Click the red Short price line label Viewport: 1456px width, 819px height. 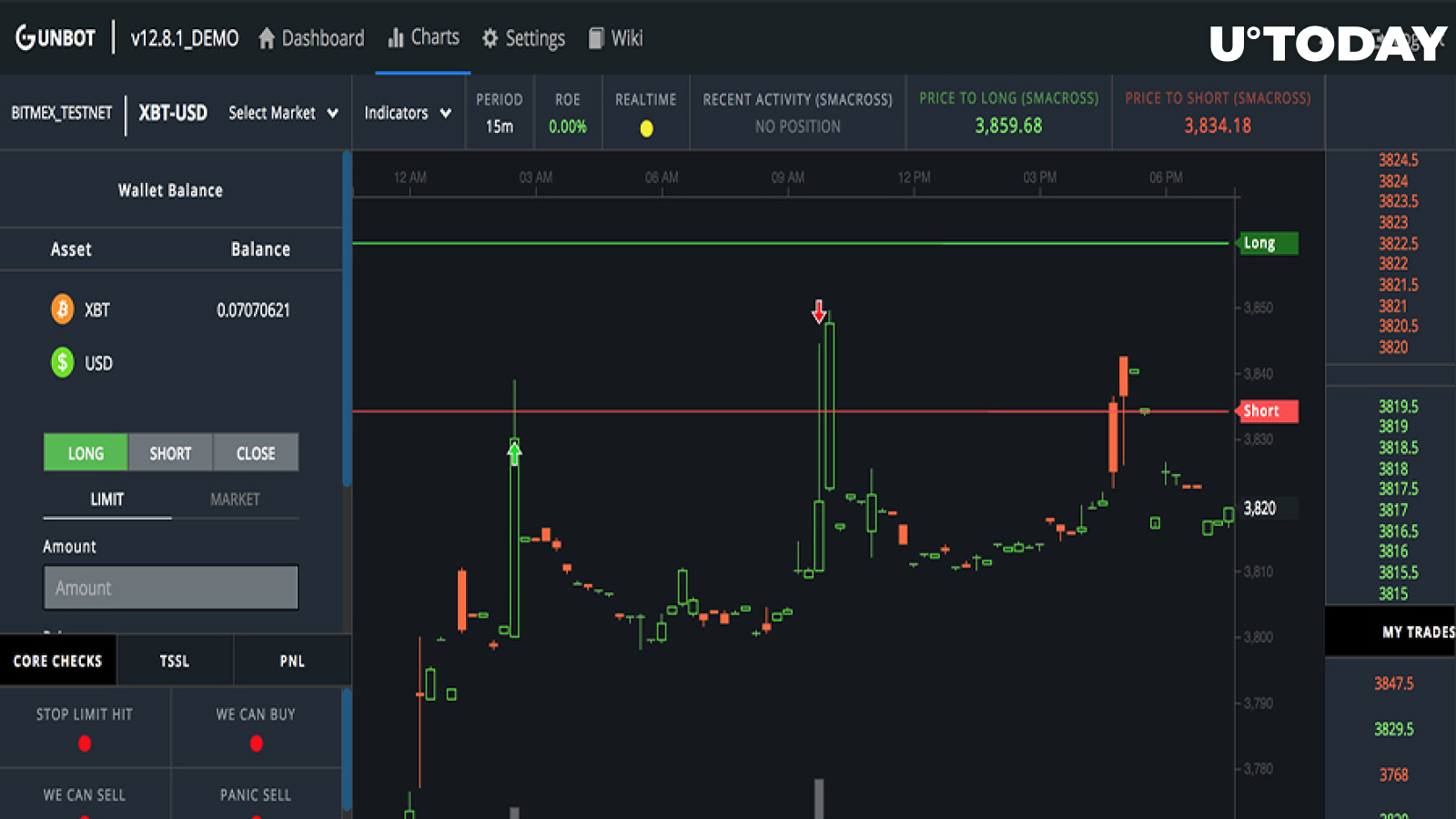[1269, 410]
